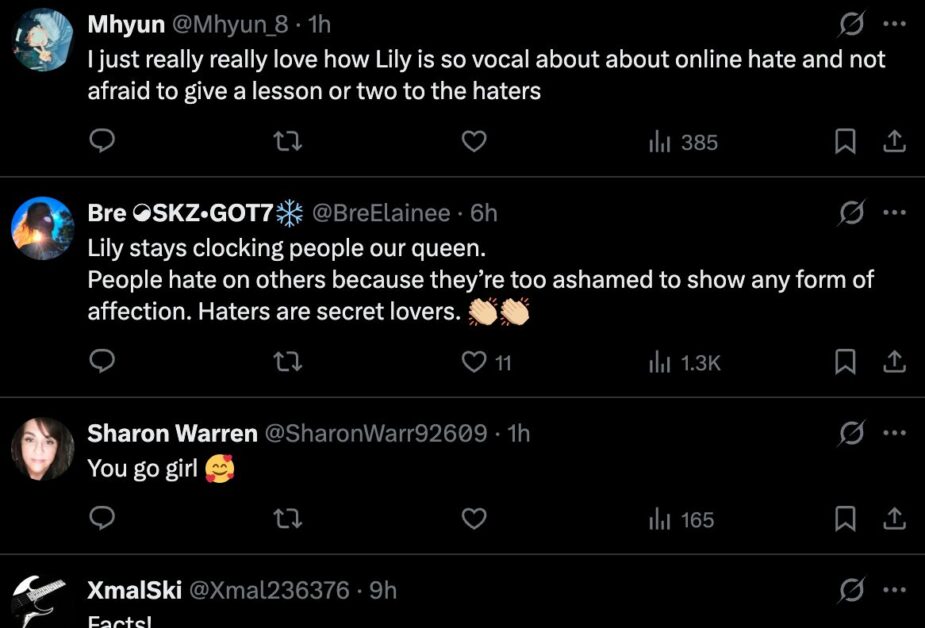This screenshot has width=925, height=628.
Task: Open more options on Sharon Warren's tweet
Action: (893, 432)
